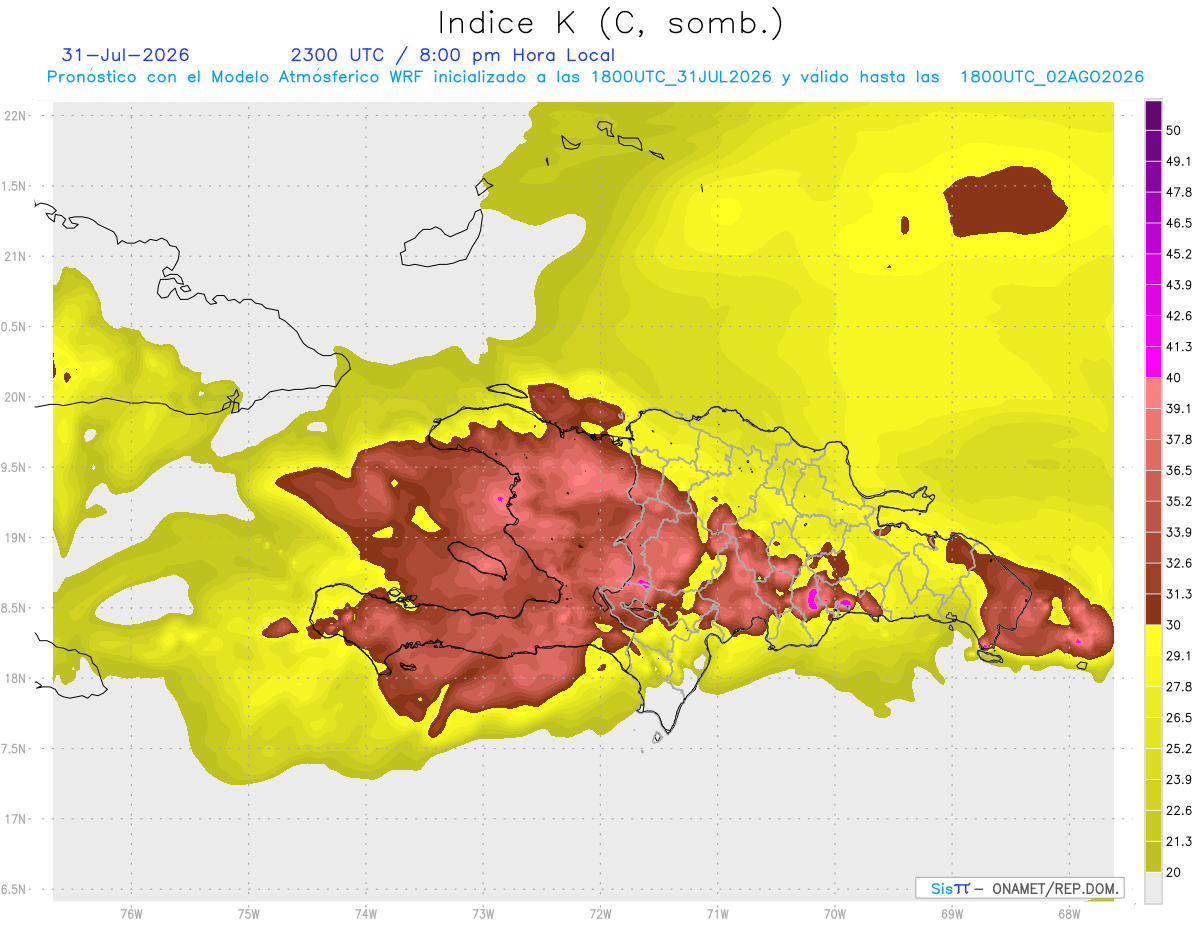Click the "49.1" color scale value

point(1179,161)
